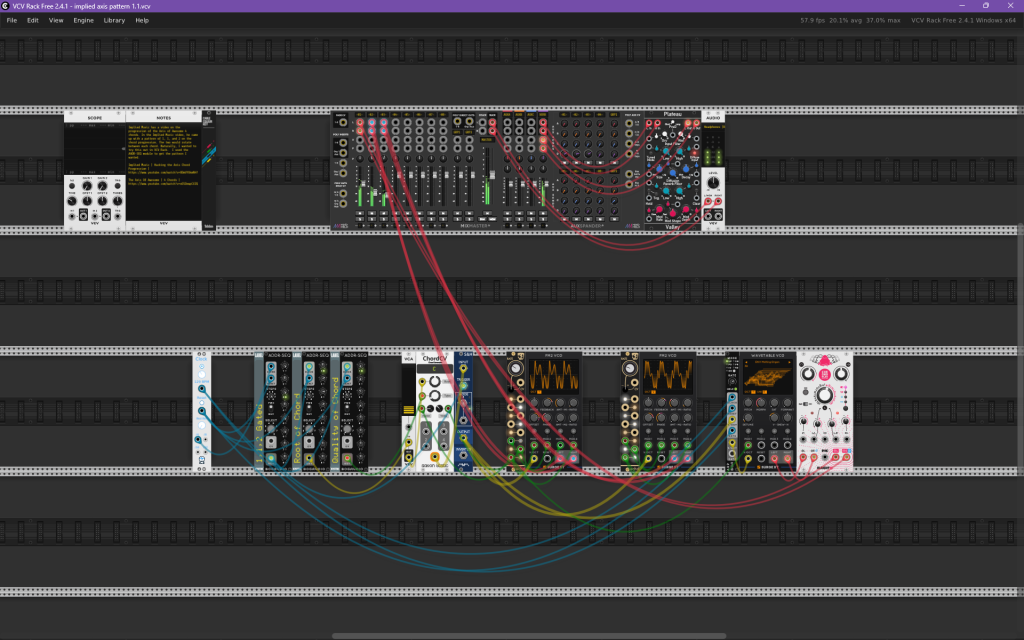This screenshot has height=640, width=1024.
Task: Click the Audio module LEVEL knob
Action: pyautogui.click(x=713, y=182)
